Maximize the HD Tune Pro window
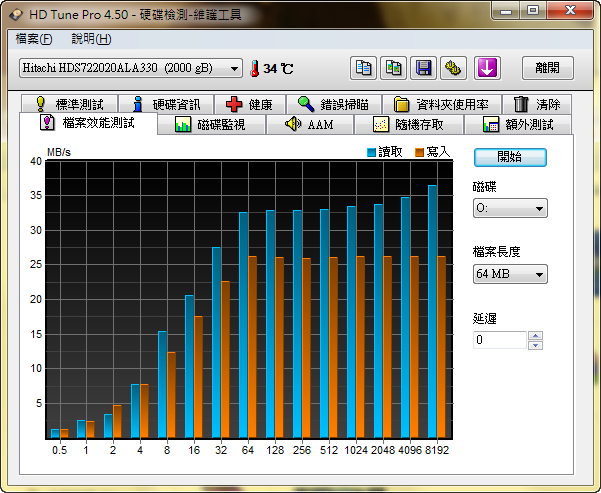601x493 pixels. (533, 10)
